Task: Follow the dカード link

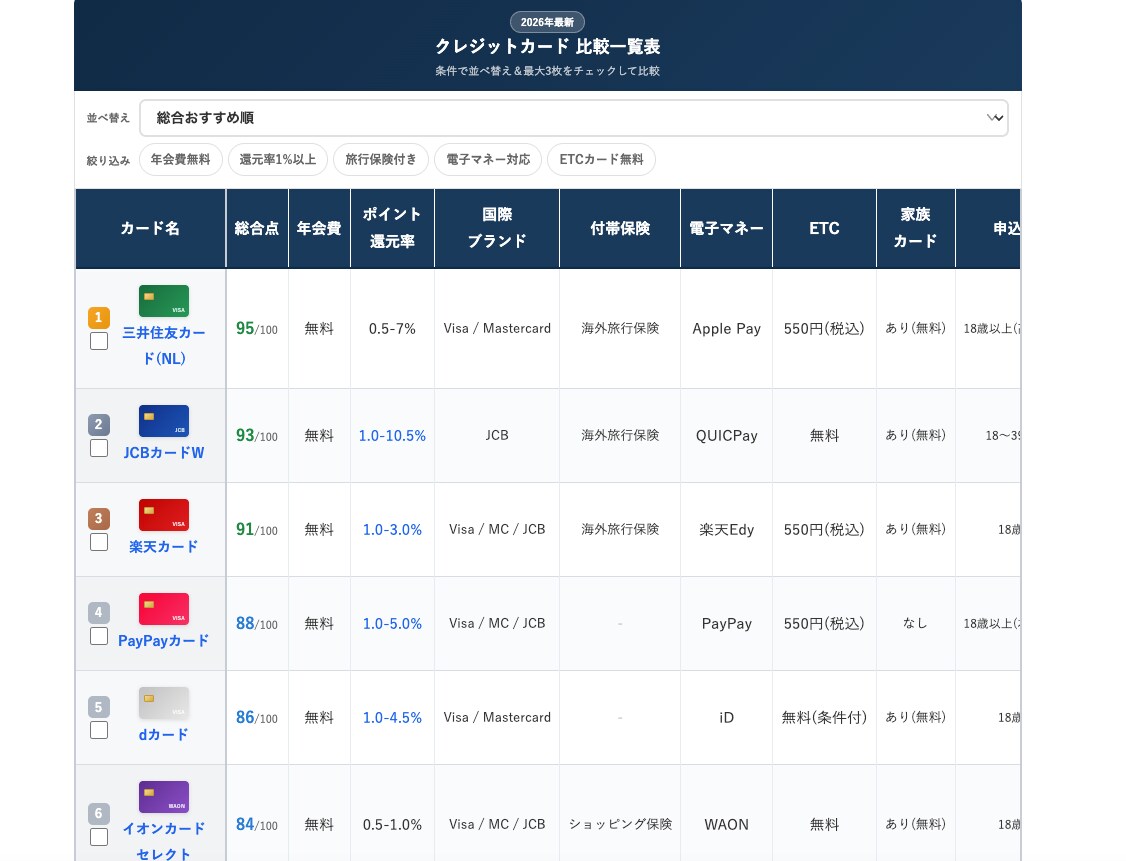Action: [x=164, y=735]
